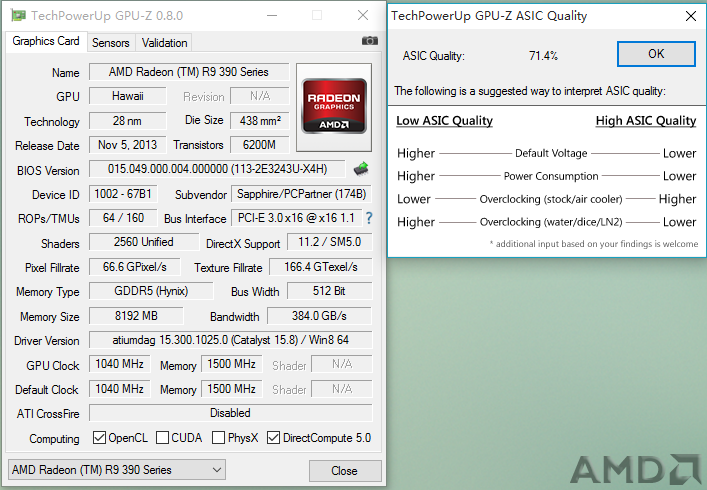
Task: Click the Default Clock field 1040 MHz
Action: 119,389
